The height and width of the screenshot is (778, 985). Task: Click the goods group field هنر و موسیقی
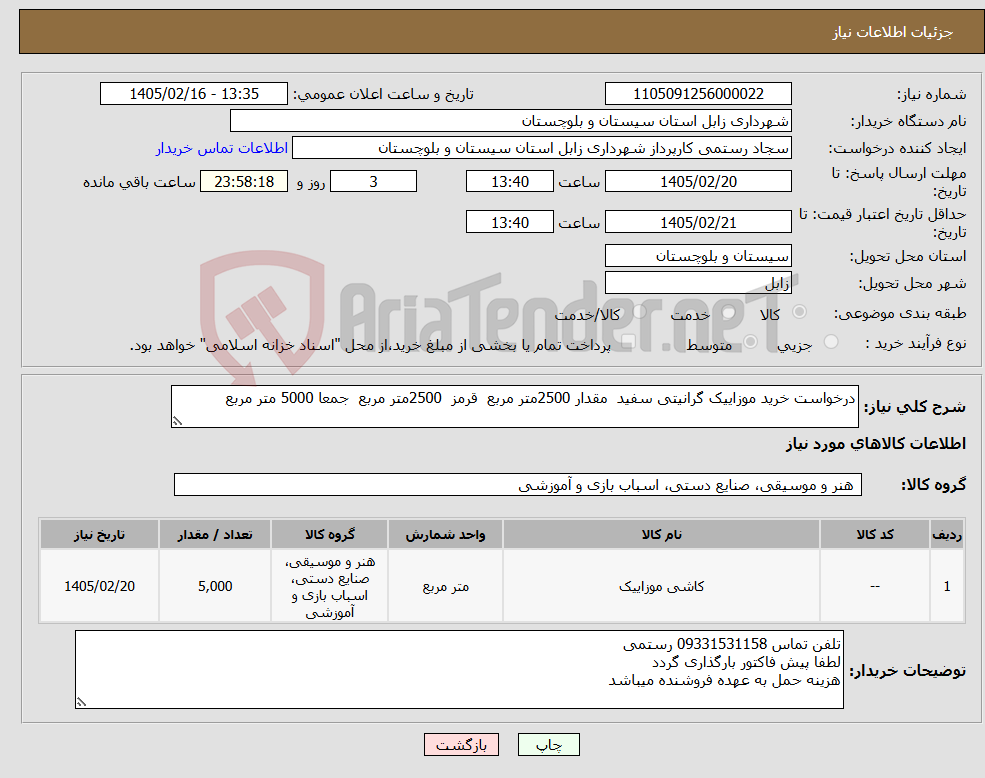point(518,485)
